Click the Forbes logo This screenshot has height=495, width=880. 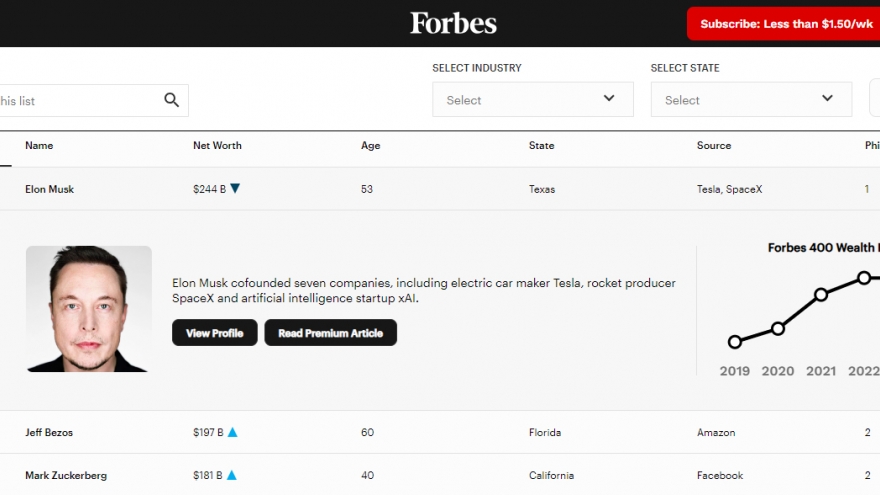(x=453, y=23)
